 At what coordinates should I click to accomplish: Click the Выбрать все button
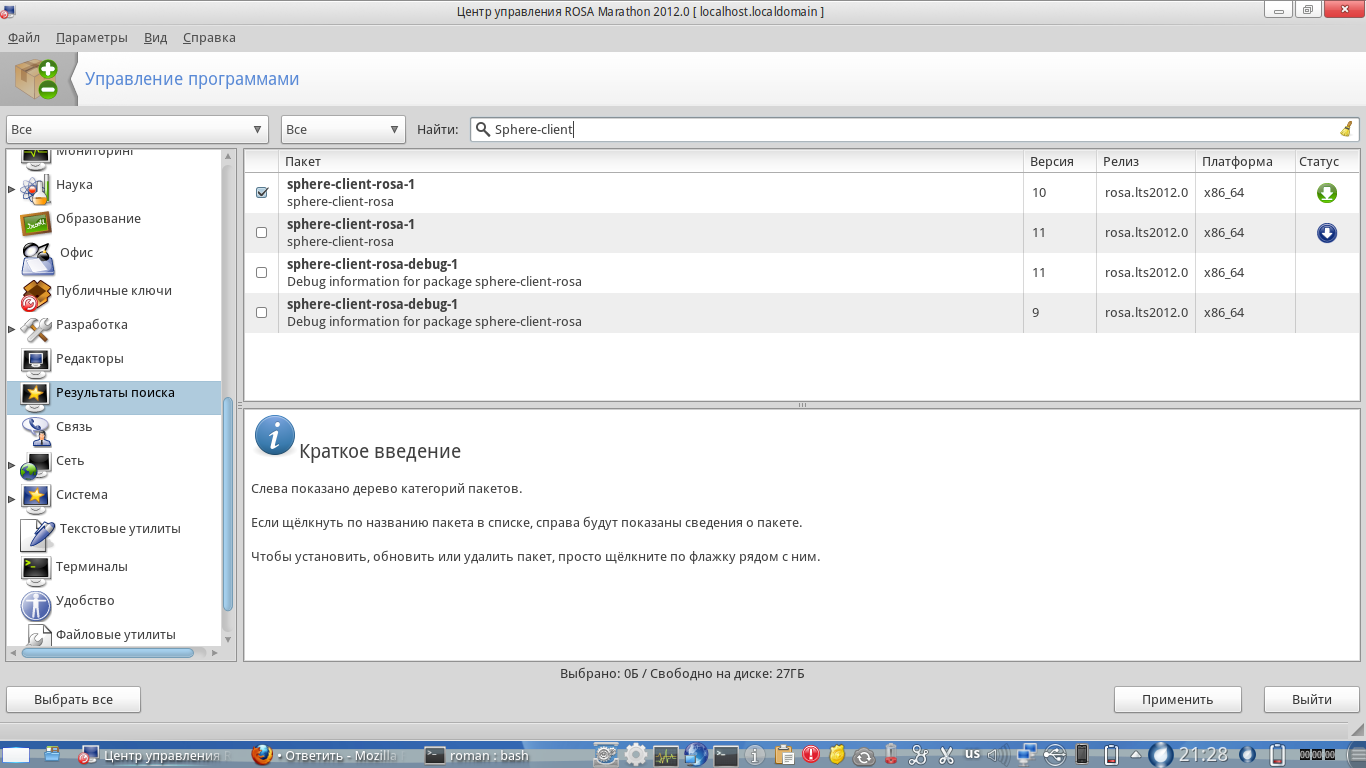point(73,700)
